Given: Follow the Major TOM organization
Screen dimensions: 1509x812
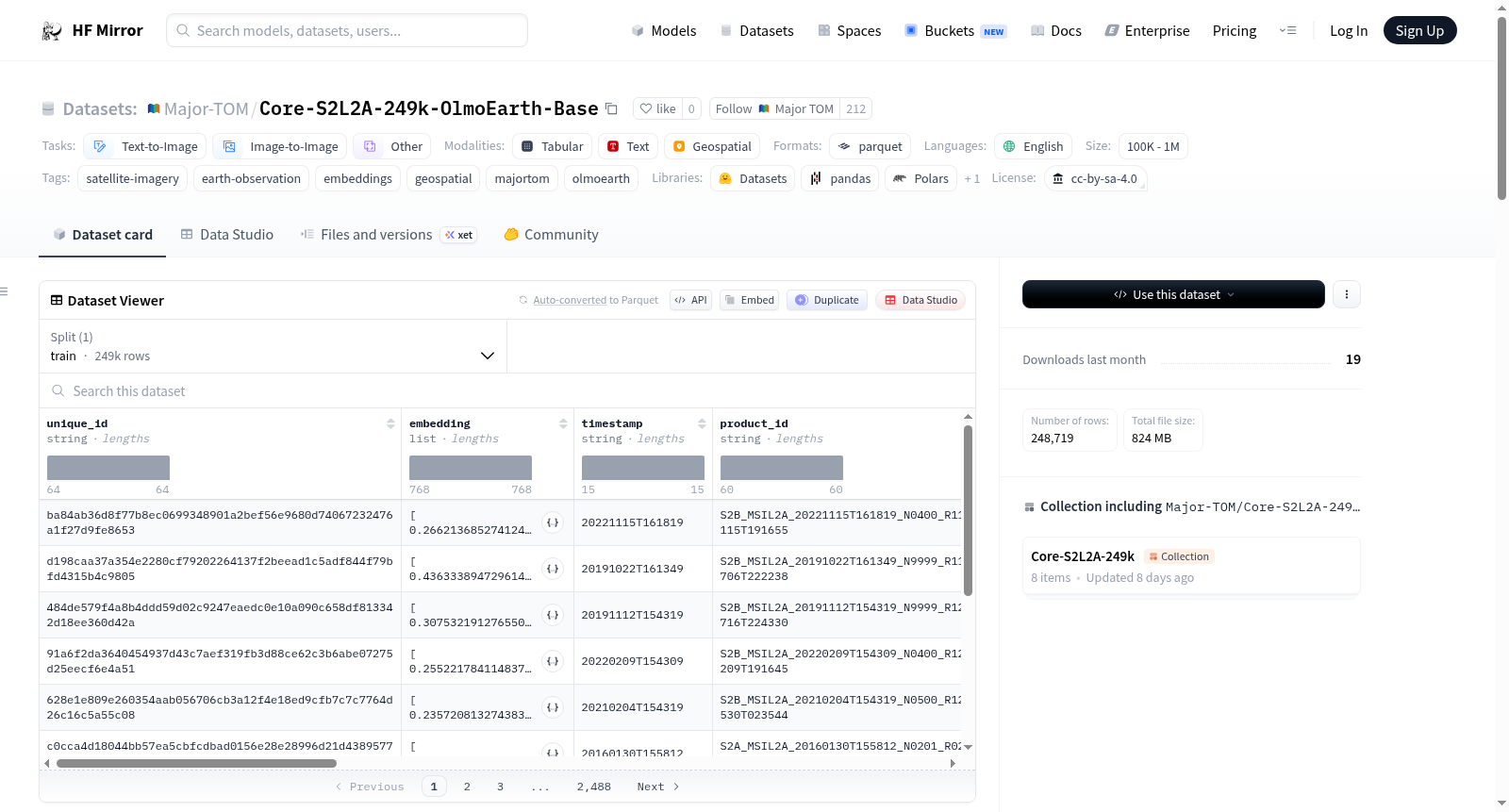Looking at the screenshot, I should click(x=774, y=108).
